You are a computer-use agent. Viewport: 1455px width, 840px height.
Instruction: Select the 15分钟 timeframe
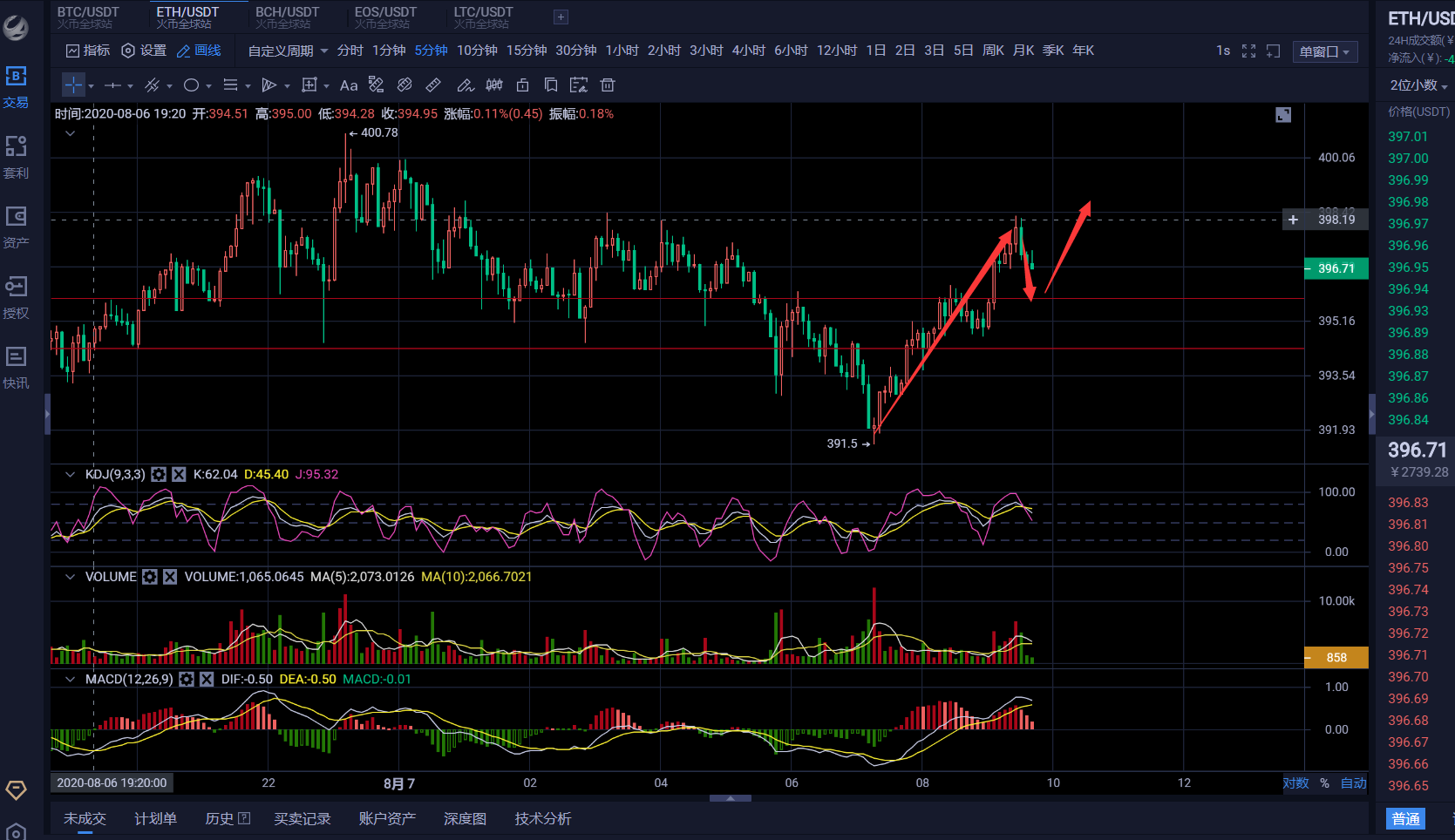(x=527, y=51)
